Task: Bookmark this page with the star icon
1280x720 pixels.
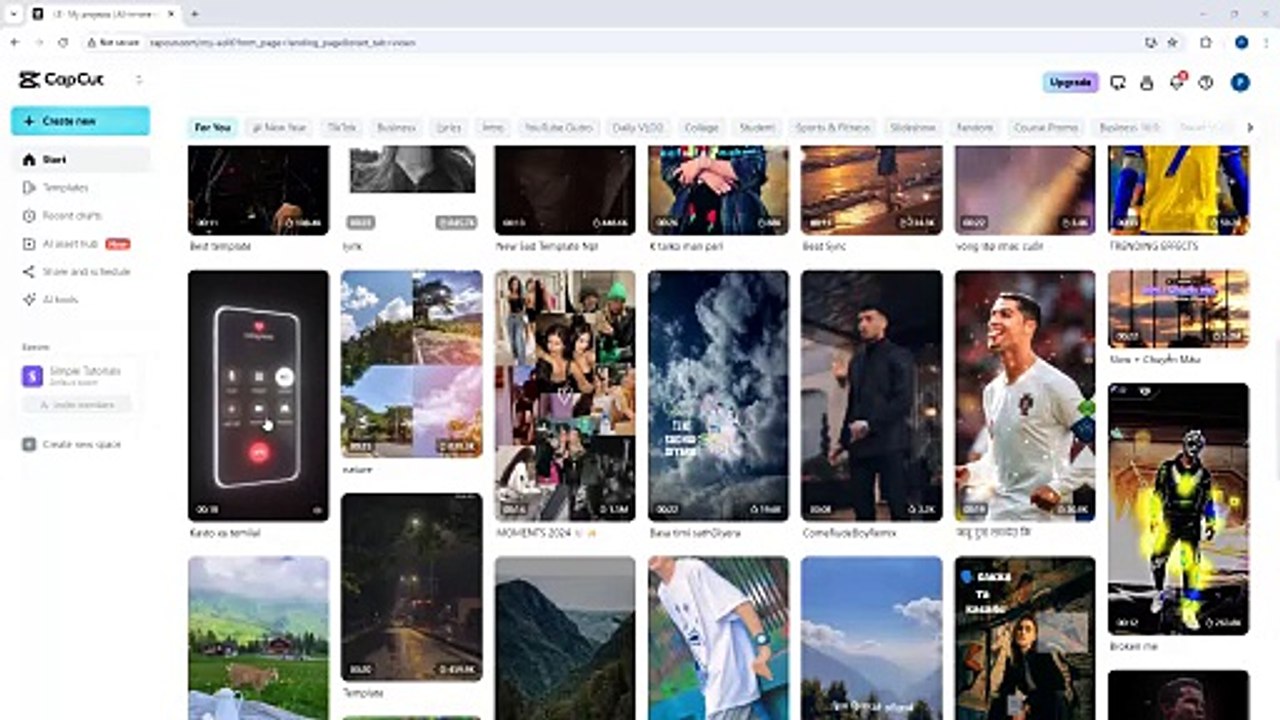Action: [1172, 43]
